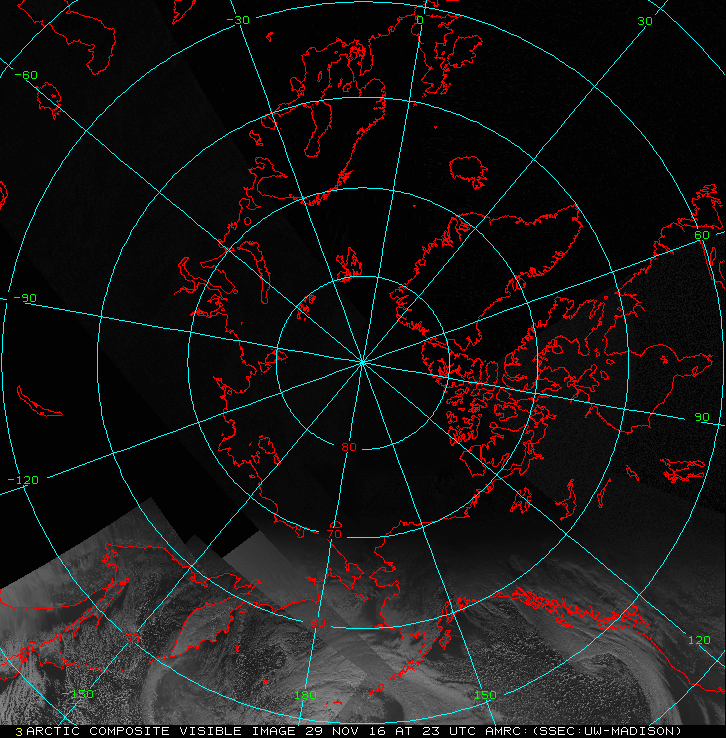Screen dimensions: 726x738
Task: Click the AT 23 UTC time text
Action: pos(435,731)
